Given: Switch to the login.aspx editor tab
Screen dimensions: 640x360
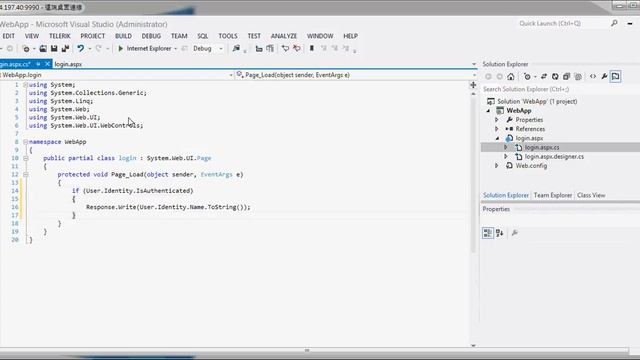Looking at the screenshot, I should point(68,64).
